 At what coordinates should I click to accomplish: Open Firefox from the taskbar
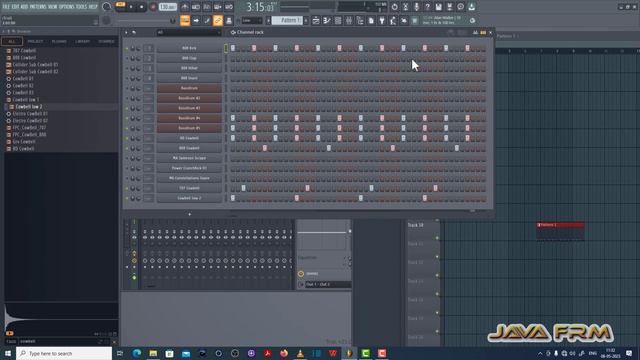284,353
